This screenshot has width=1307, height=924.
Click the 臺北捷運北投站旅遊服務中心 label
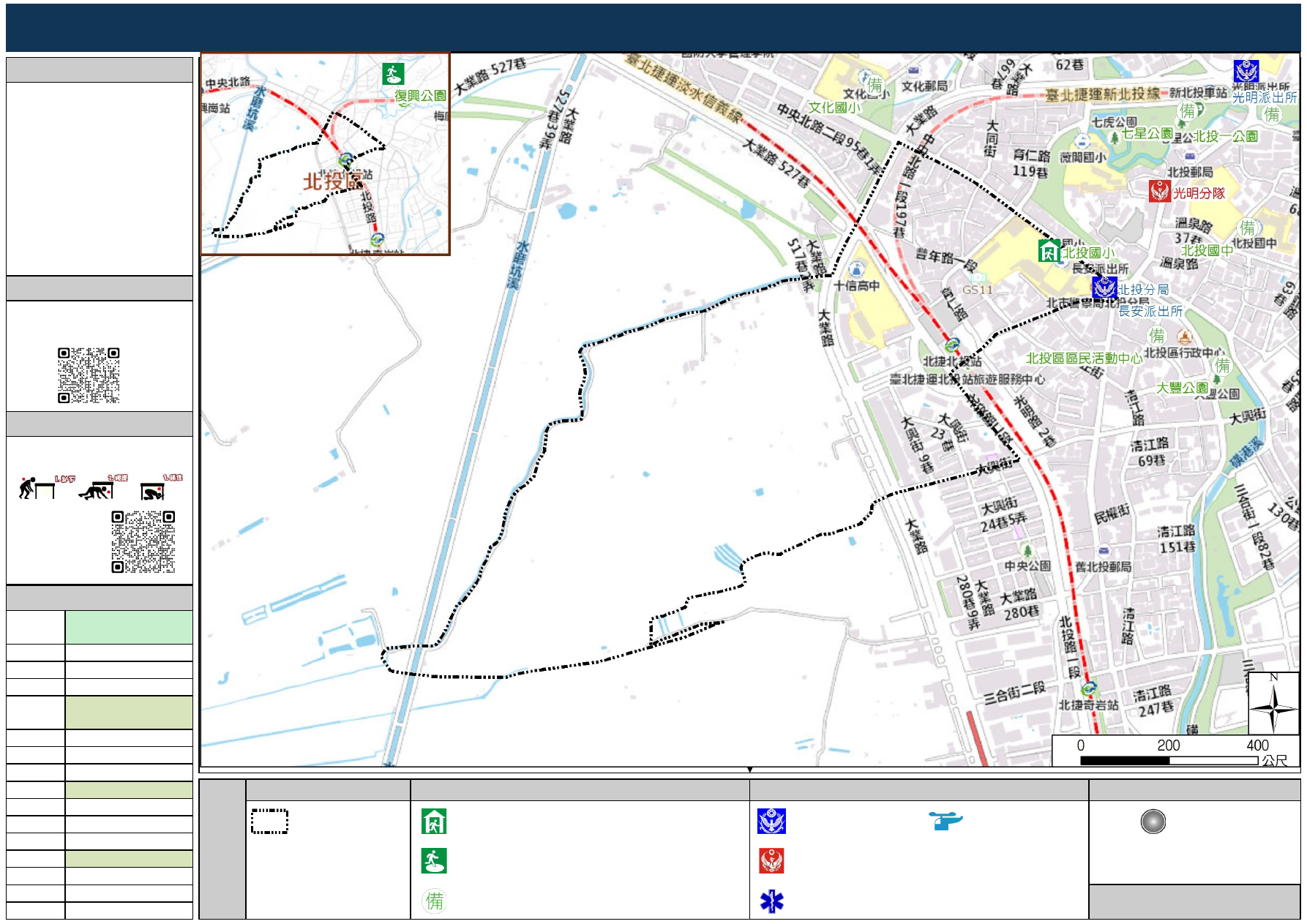coord(967,379)
